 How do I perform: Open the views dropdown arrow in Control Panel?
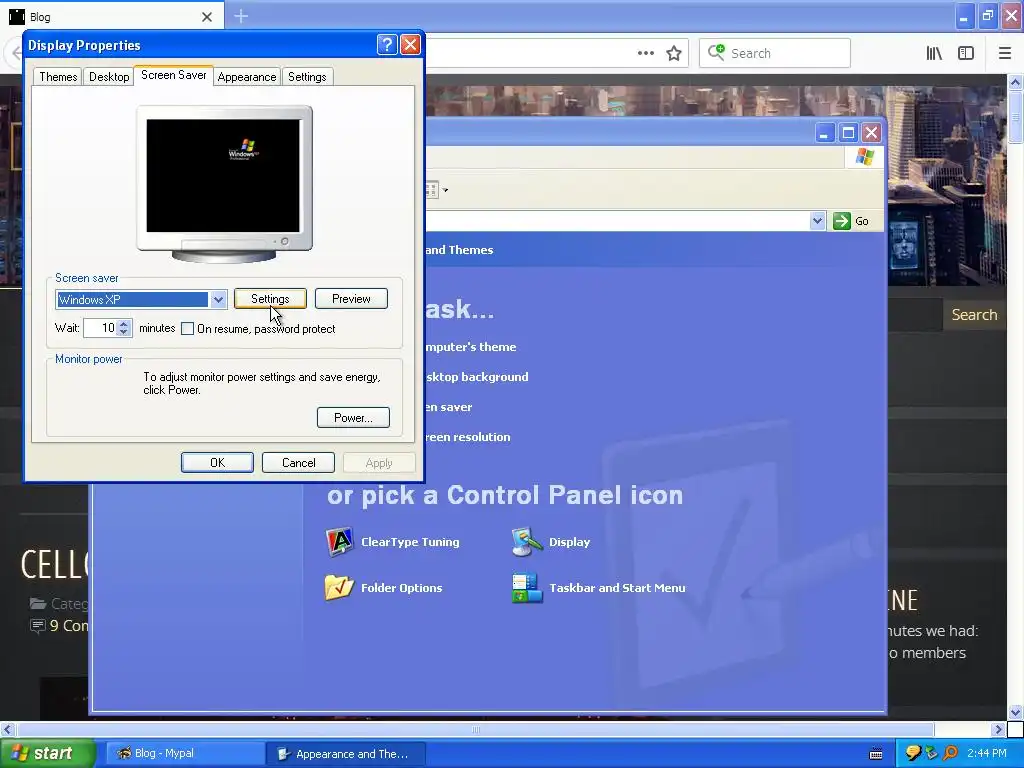(x=445, y=191)
